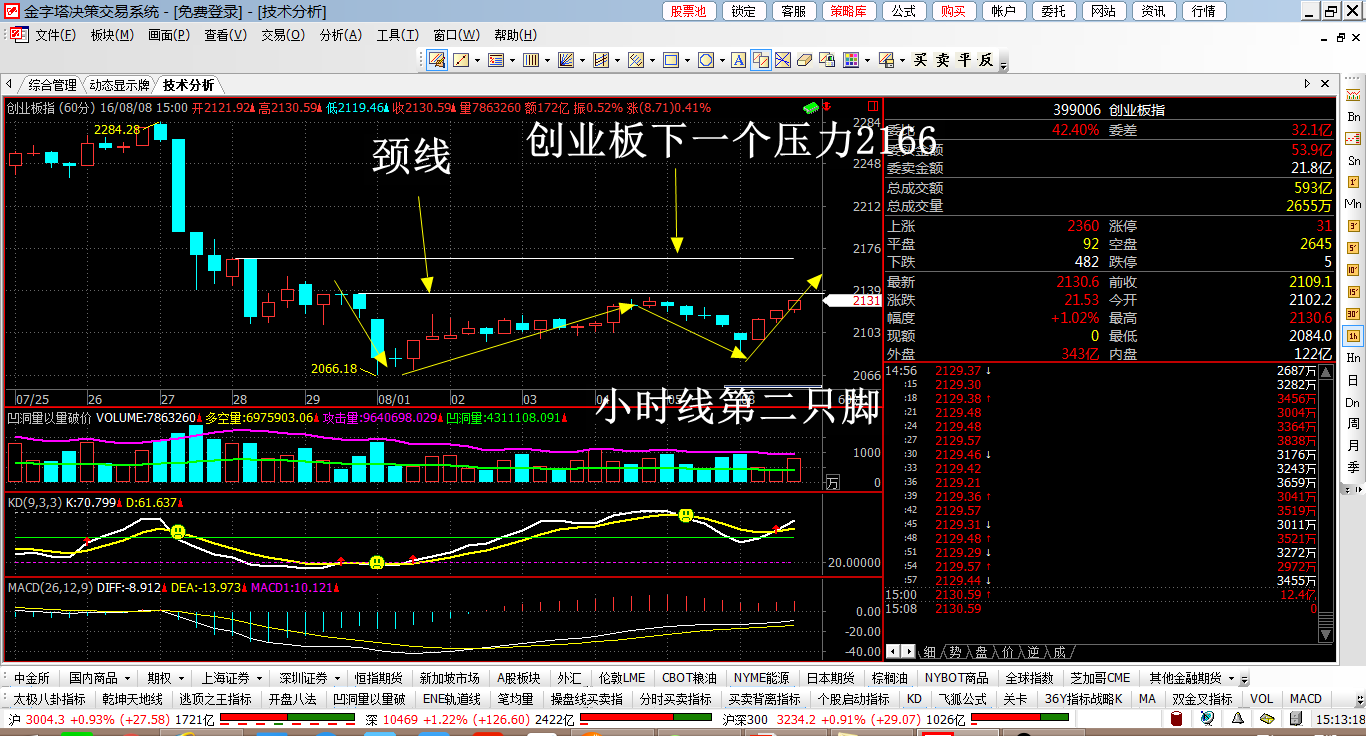Image resolution: width=1366 pixels, height=736 pixels.
Task: Apply the ENE轨道线 indicator
Action: pyautogui.click(x=451, y=699)
